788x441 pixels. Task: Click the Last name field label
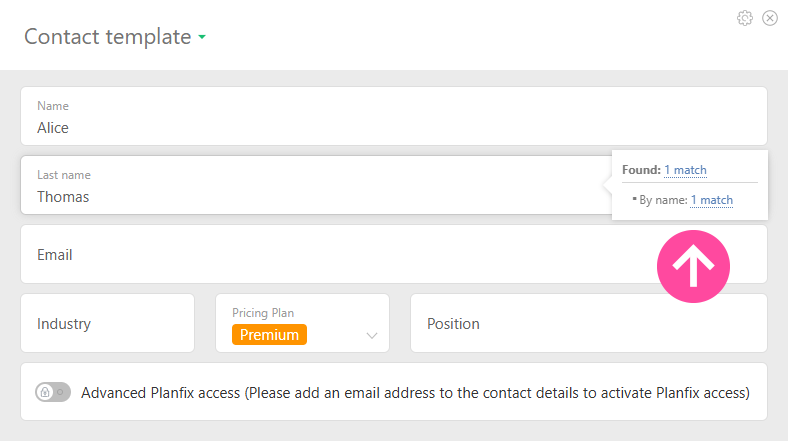pyautogui.click(x=63, y=175)
